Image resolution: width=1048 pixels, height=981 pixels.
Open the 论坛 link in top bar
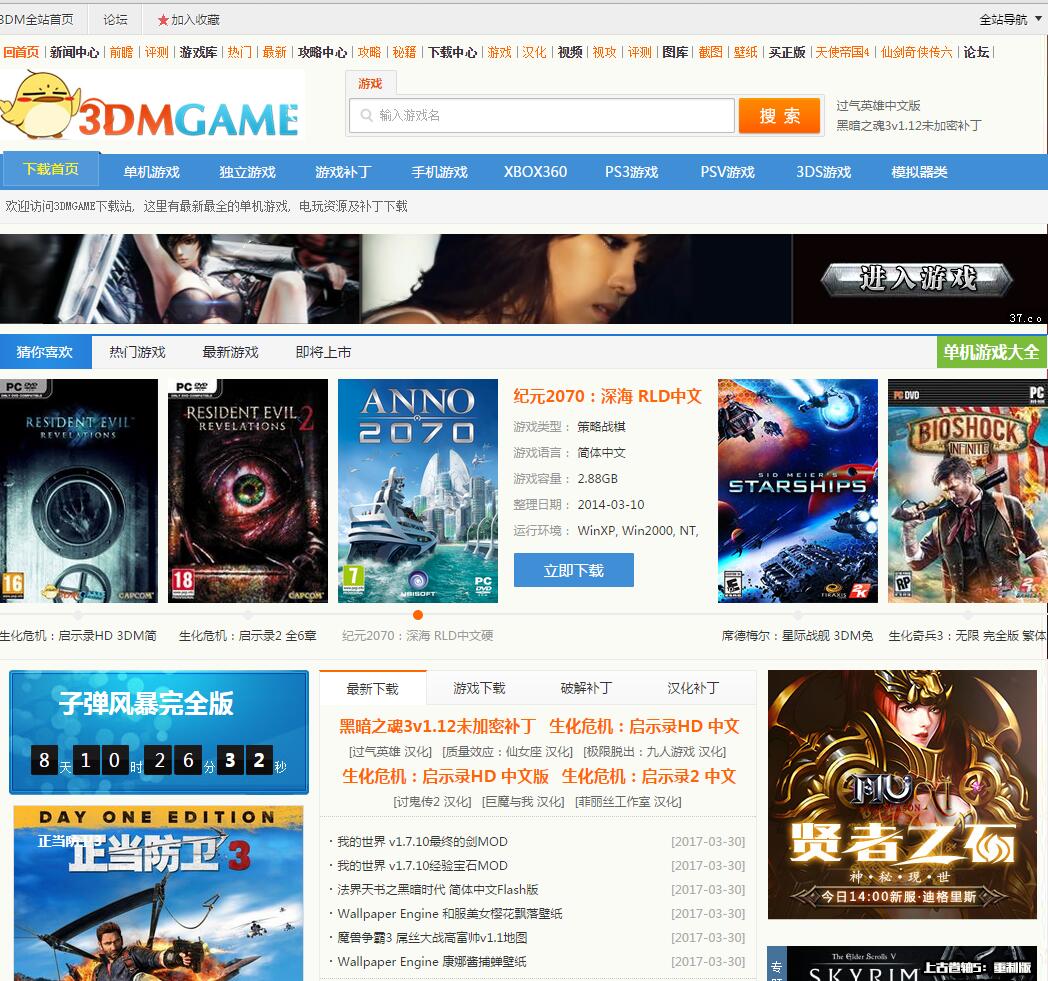(115, 19)
